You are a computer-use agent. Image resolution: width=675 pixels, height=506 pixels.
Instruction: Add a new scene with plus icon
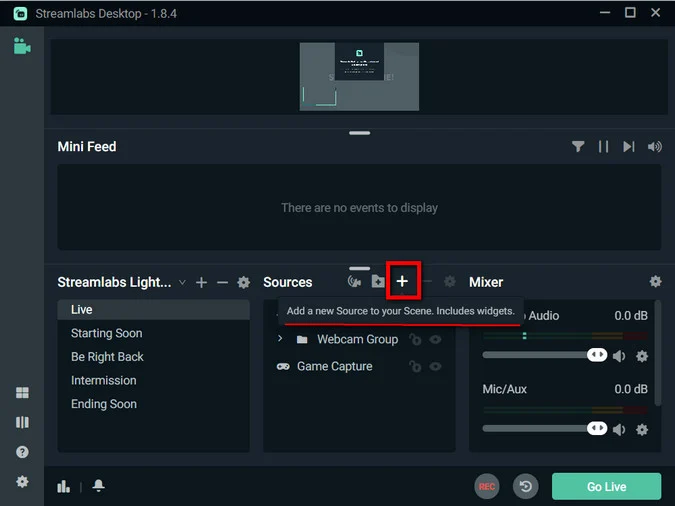click(201, 282)
